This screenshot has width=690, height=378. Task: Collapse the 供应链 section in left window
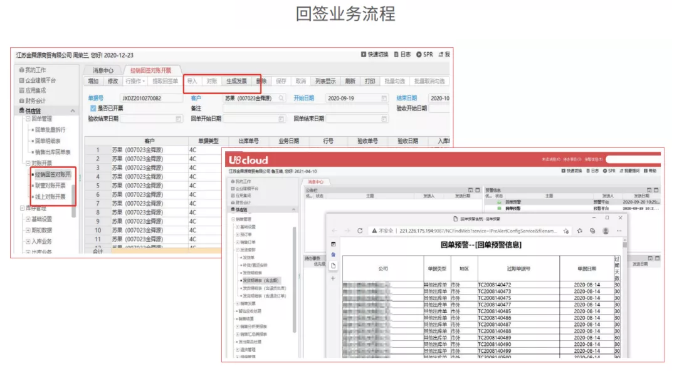coord(73,111)
